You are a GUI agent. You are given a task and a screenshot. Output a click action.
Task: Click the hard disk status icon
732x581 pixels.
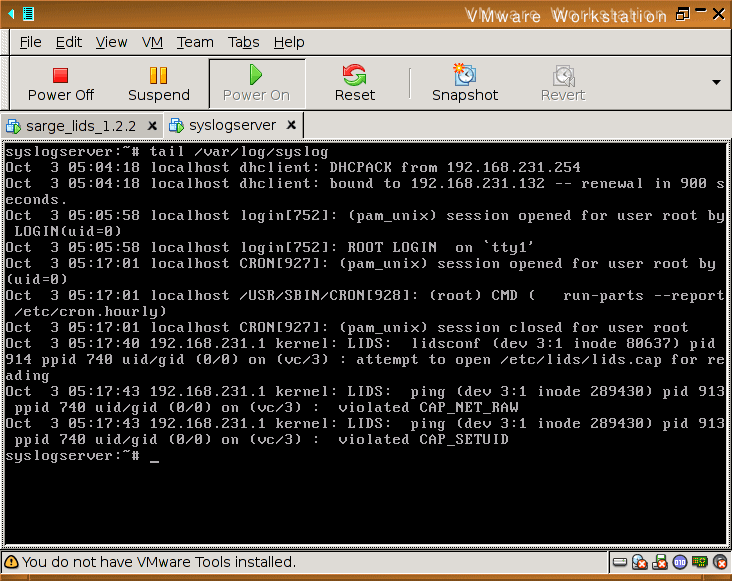pos(619,562)
